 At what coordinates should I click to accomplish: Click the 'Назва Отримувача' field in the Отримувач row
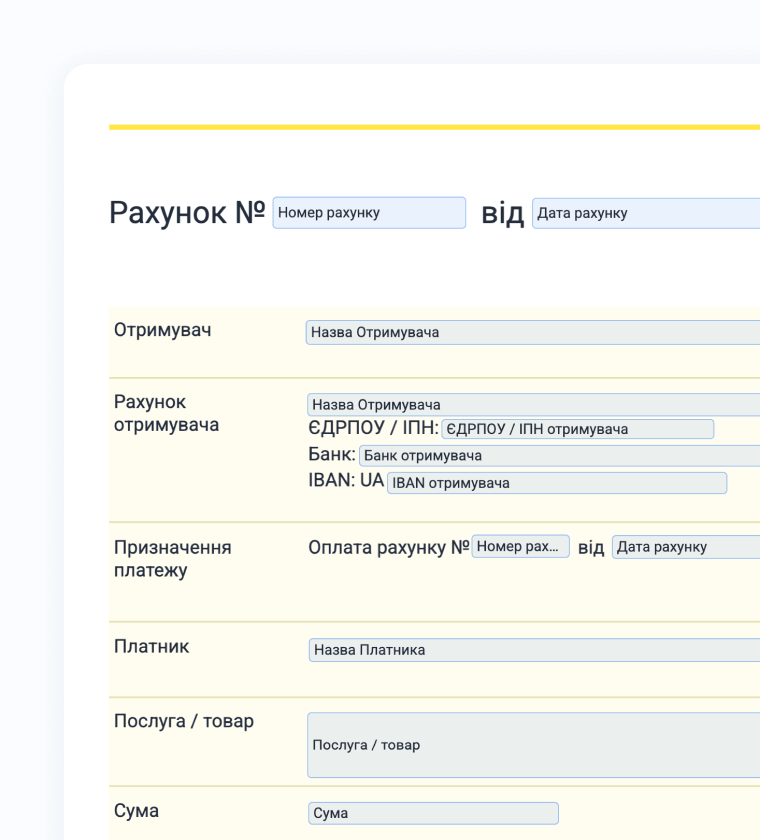(x=533, y=332)
